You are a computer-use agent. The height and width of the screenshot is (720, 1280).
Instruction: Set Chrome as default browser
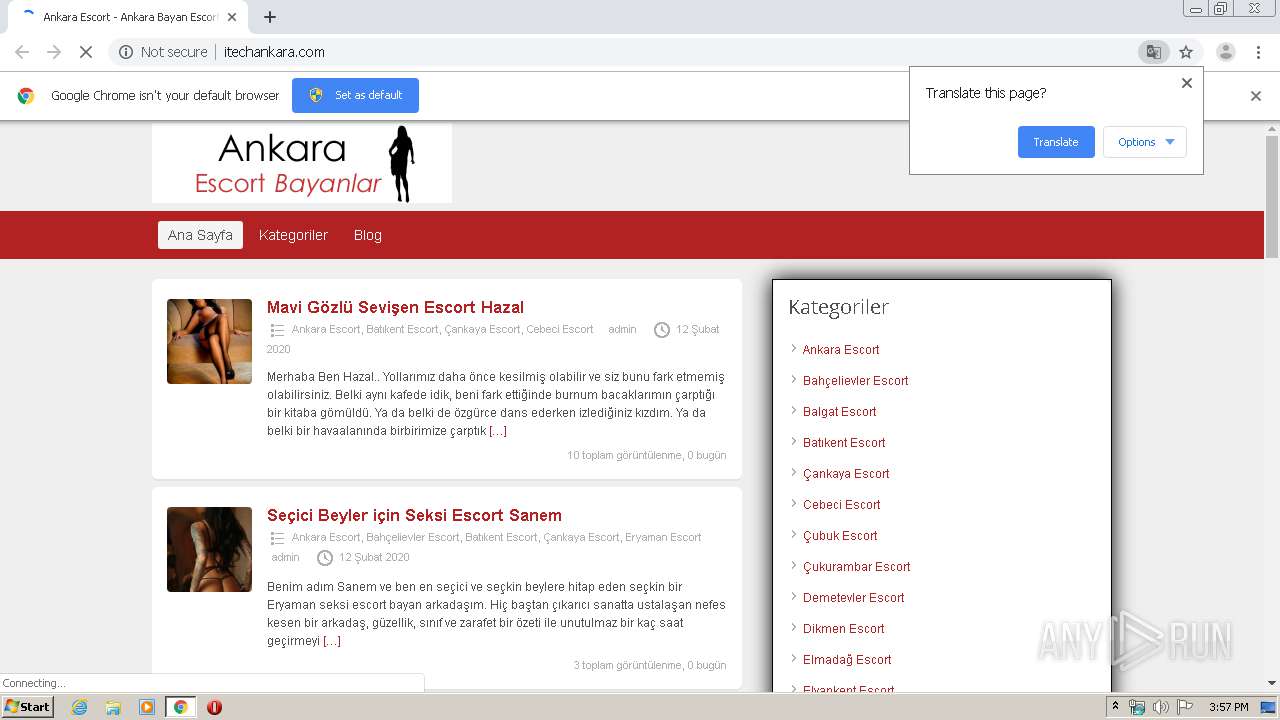[x=355, y=95]
